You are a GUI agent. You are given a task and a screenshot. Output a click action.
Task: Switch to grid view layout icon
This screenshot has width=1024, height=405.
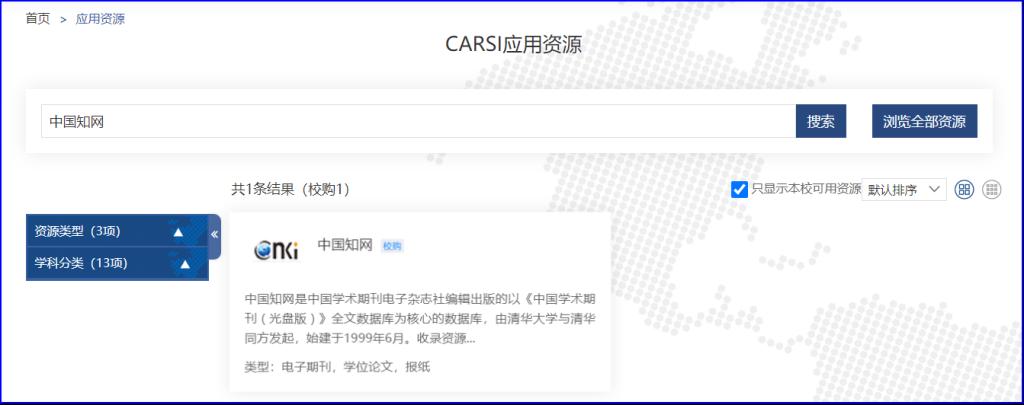coord(964,189)
